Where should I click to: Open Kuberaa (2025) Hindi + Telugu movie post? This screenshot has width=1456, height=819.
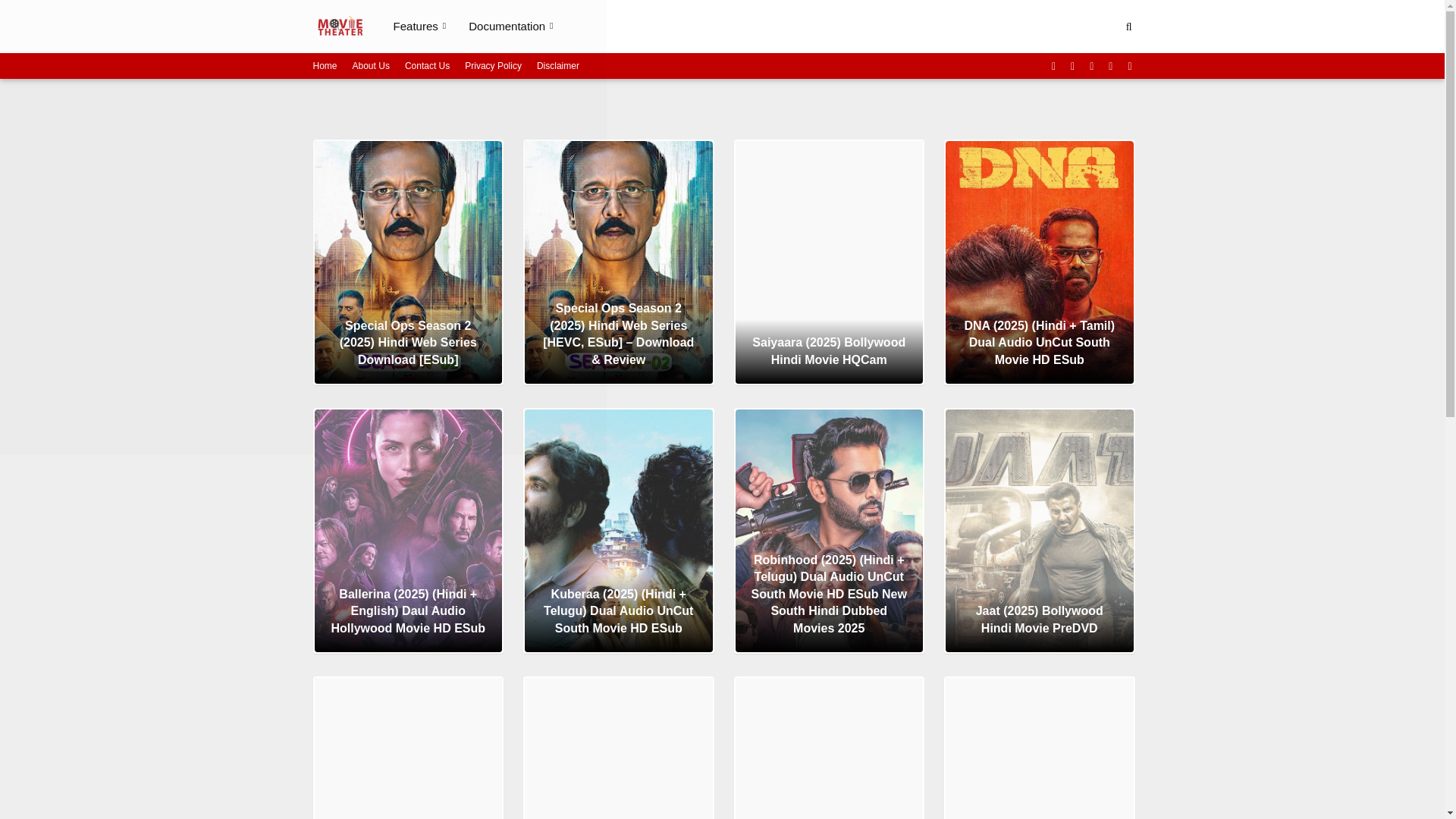click(619, 531)
